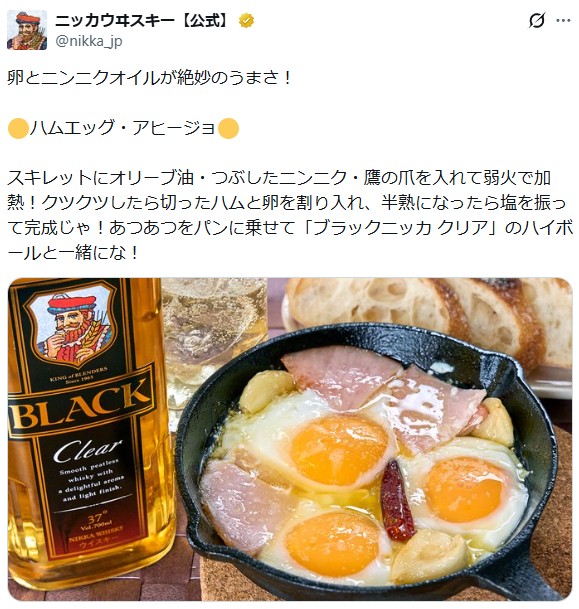Click the first line about 卵とニンニクオイル
Viewport: 579px width, 609px height.
[149, 78]
